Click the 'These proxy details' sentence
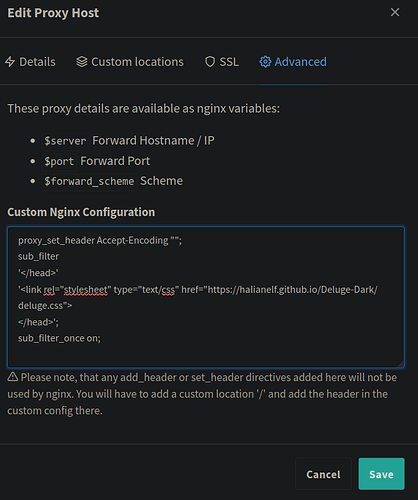Image resolution: width=418 pixels, height=500 pixels. click(x=144, y=109)
